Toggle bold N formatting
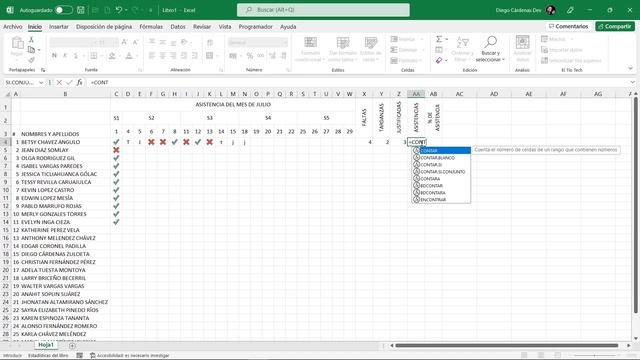 (x=54, y=56)
